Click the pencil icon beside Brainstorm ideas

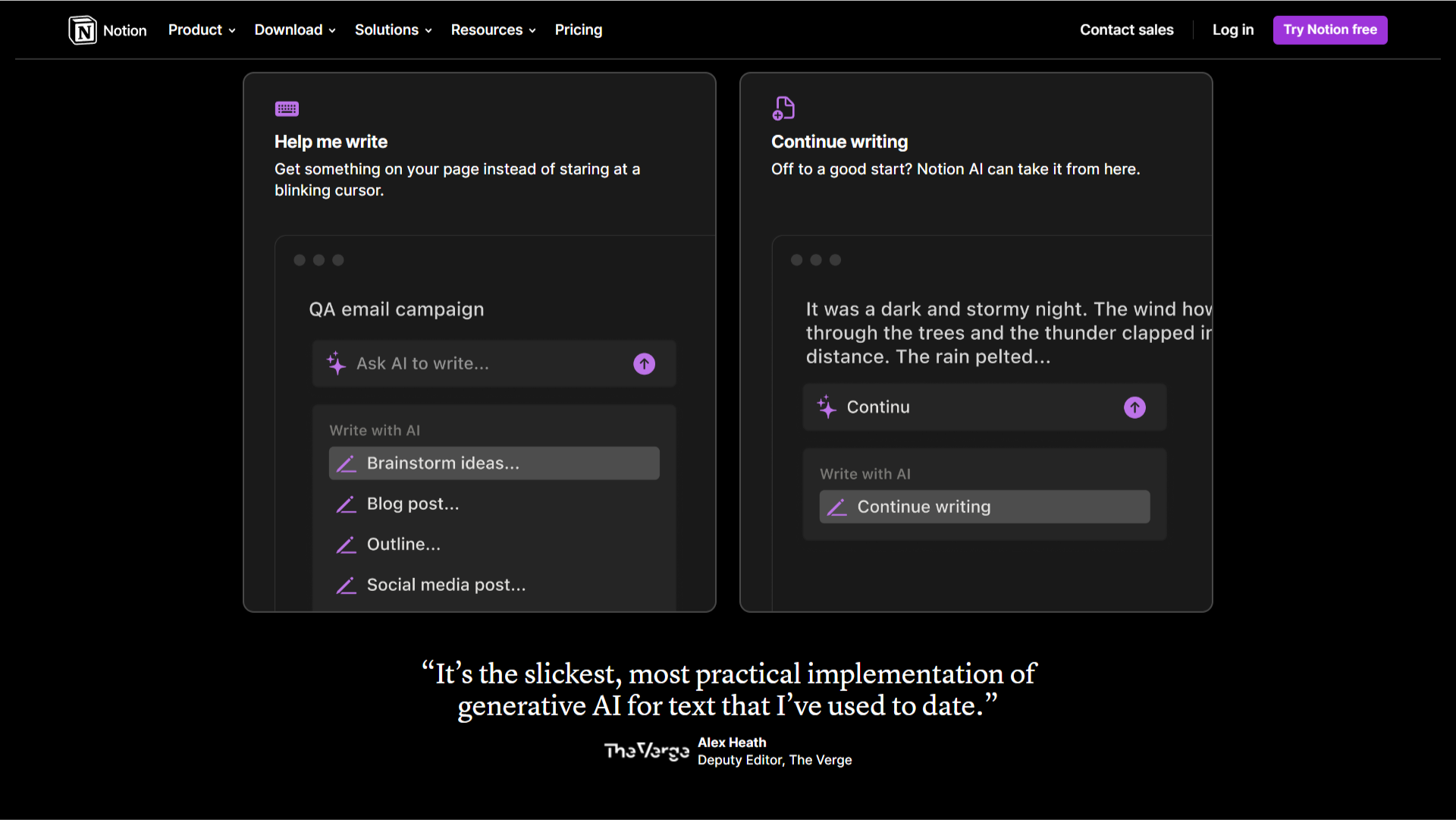coord(347,463)
